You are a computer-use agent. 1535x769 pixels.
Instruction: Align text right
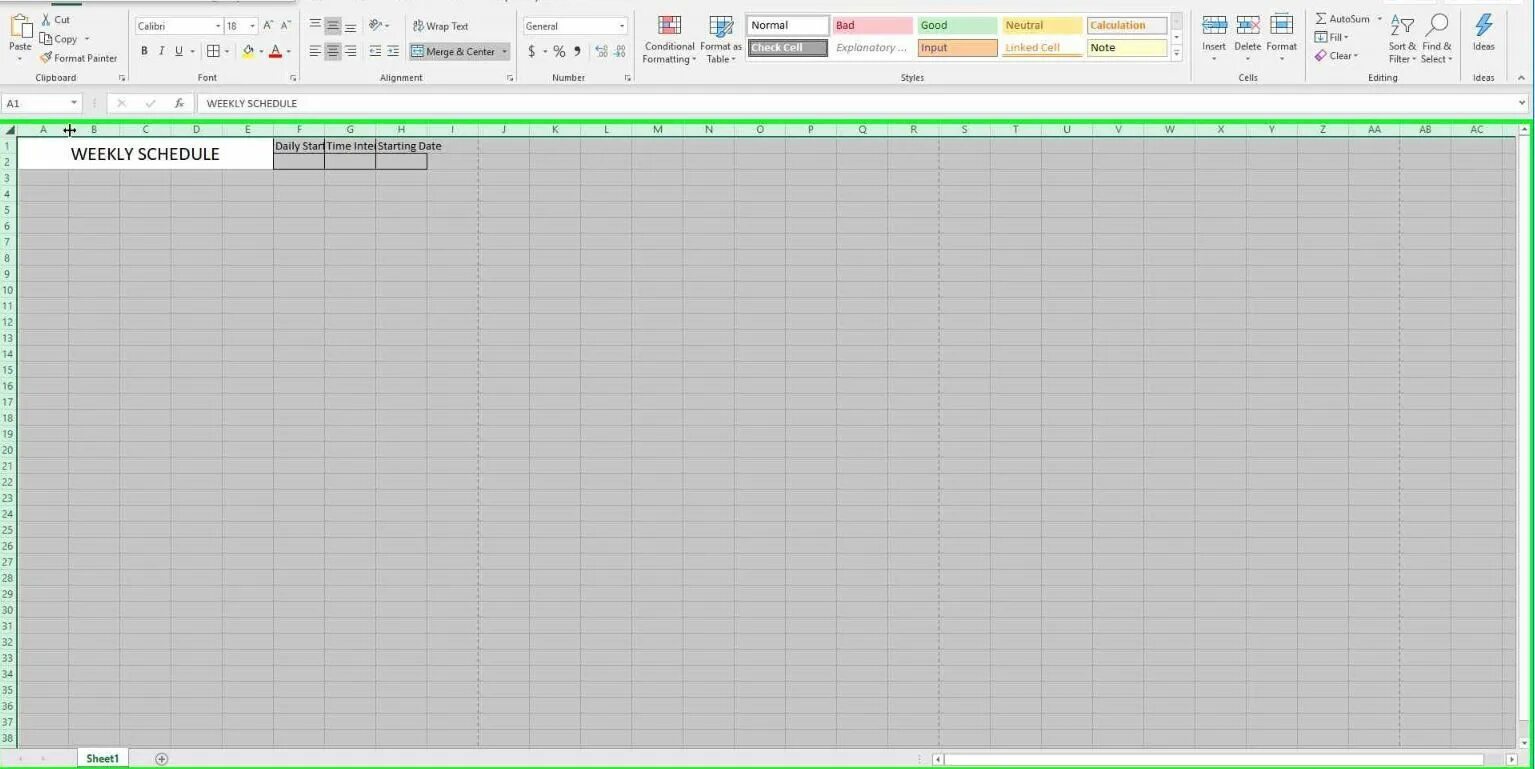(350, 51)
